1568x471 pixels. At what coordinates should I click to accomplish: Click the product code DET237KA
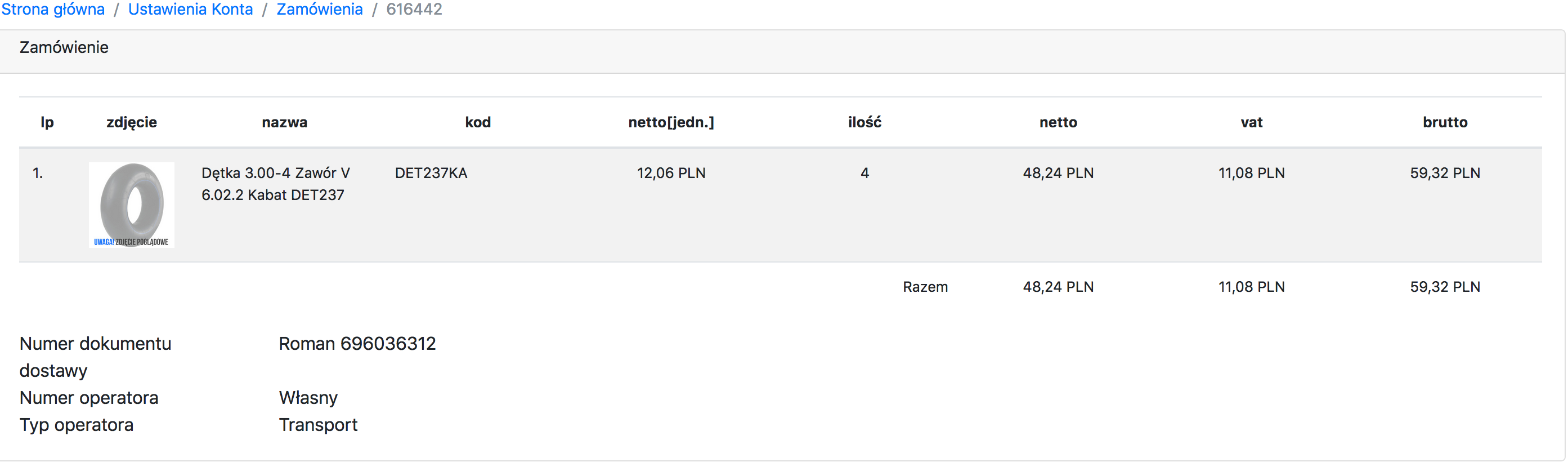(x=431, y=173)
